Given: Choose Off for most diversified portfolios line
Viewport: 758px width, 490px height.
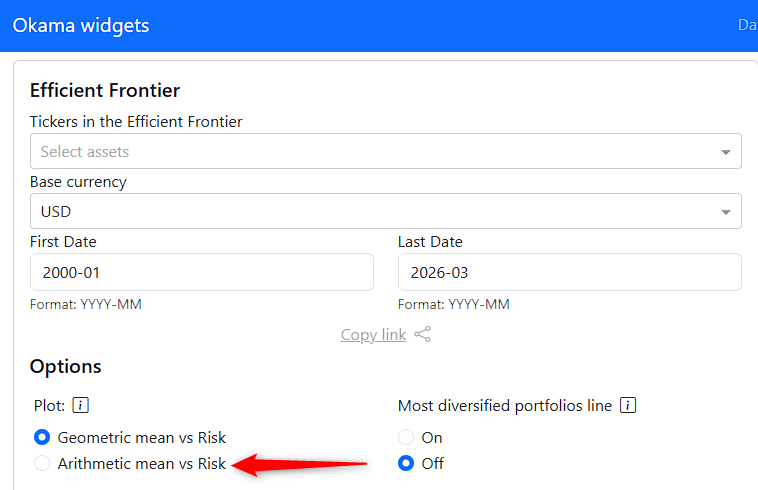Looking at the screenshot, I should 406,463.
